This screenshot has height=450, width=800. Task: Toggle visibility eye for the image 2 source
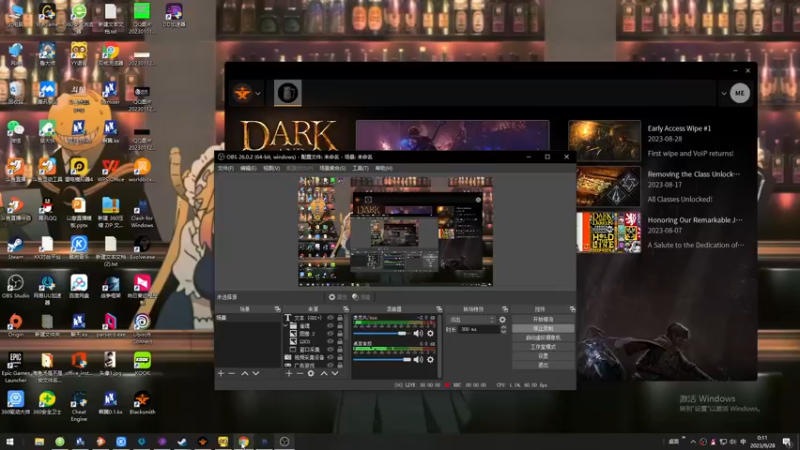point(330,334)
